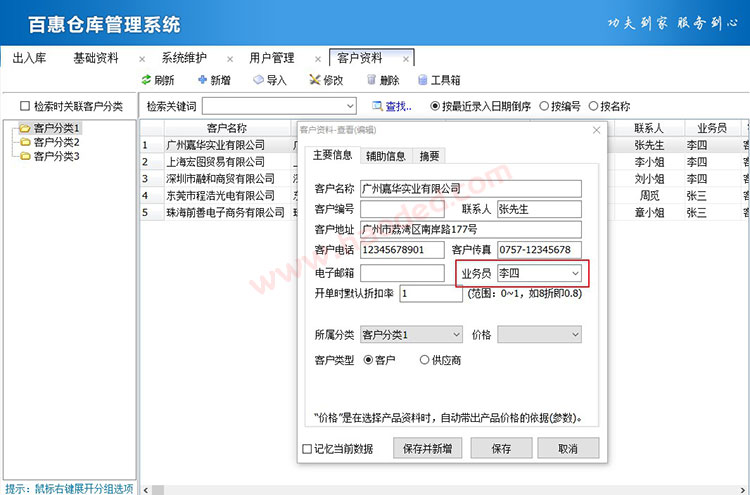
Task: Click the 修改 edit tools icon
Action: pos(314,80)
